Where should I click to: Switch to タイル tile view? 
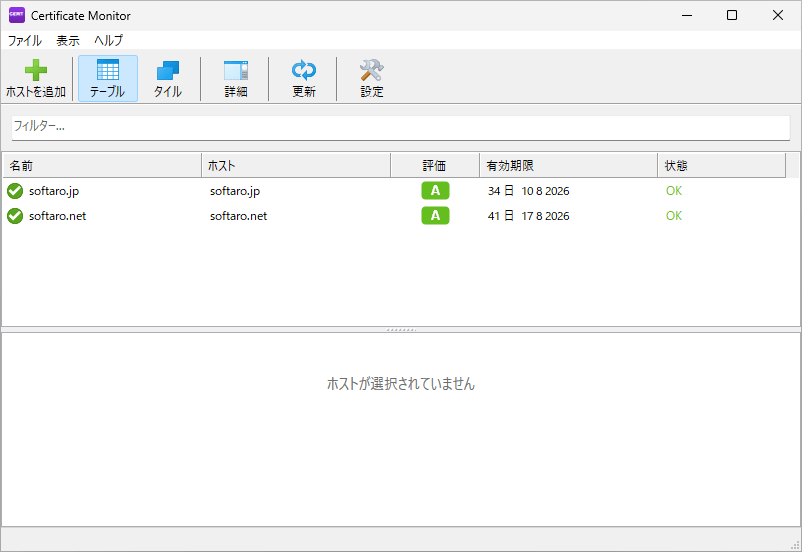(x=168, y=78)
